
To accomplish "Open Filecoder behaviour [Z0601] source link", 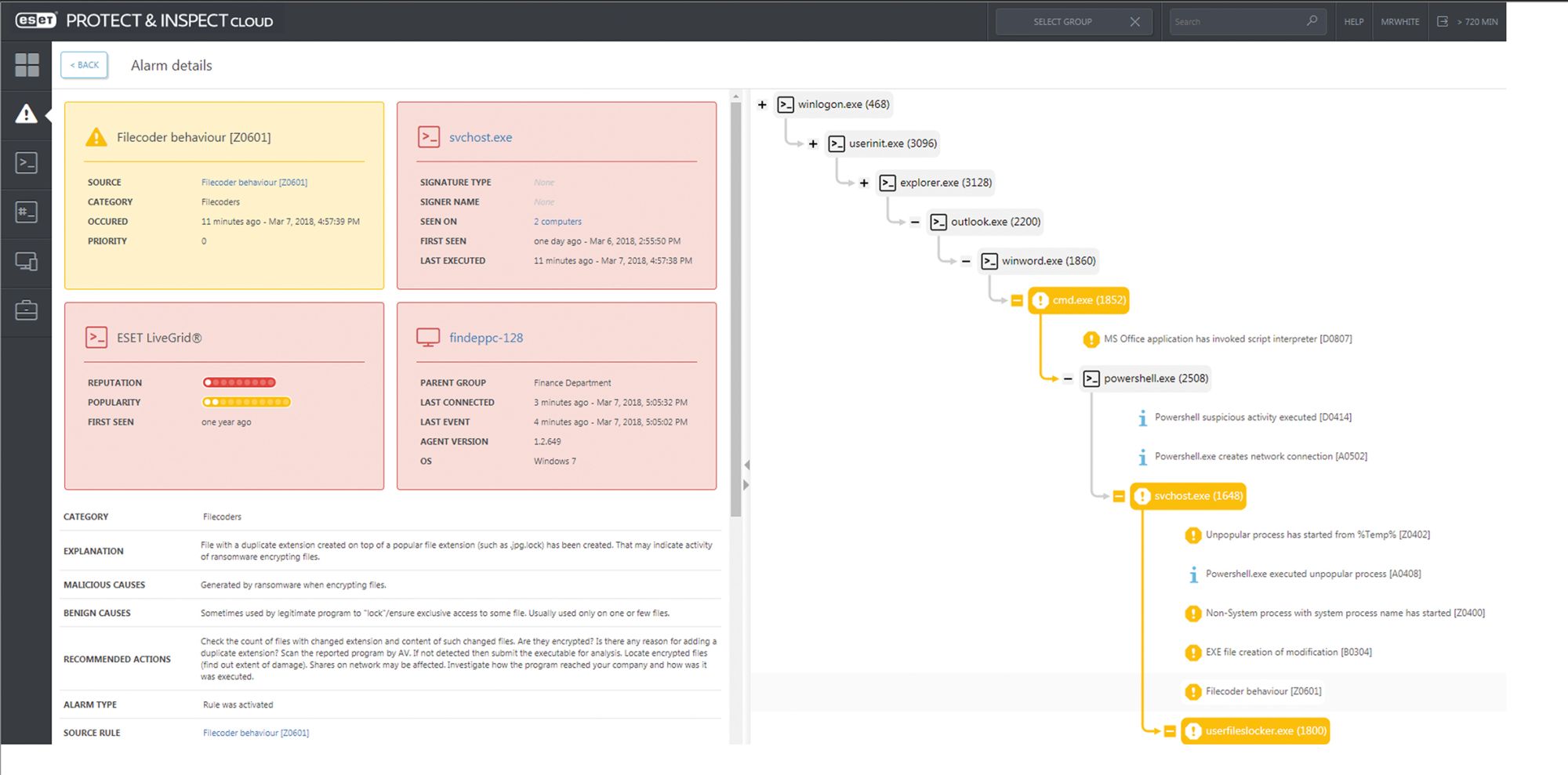I will click(x=254, y=182).
